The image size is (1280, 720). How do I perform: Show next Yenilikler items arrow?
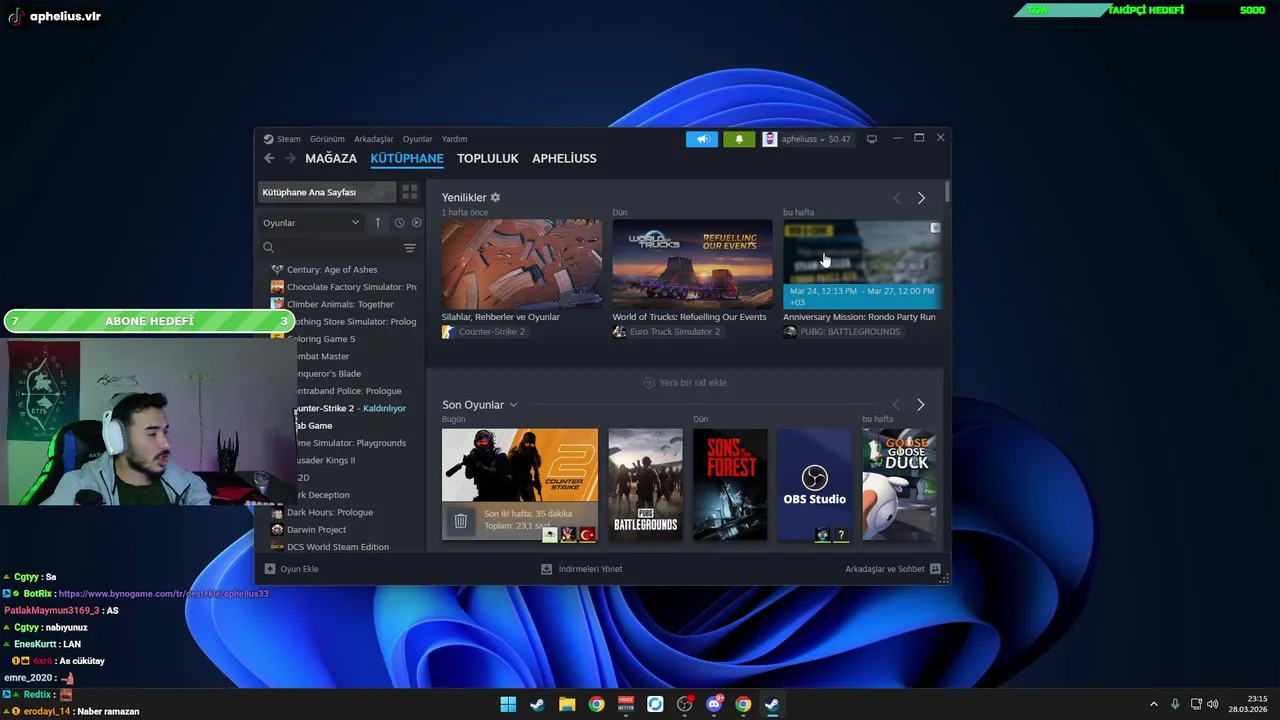point(921,198)
